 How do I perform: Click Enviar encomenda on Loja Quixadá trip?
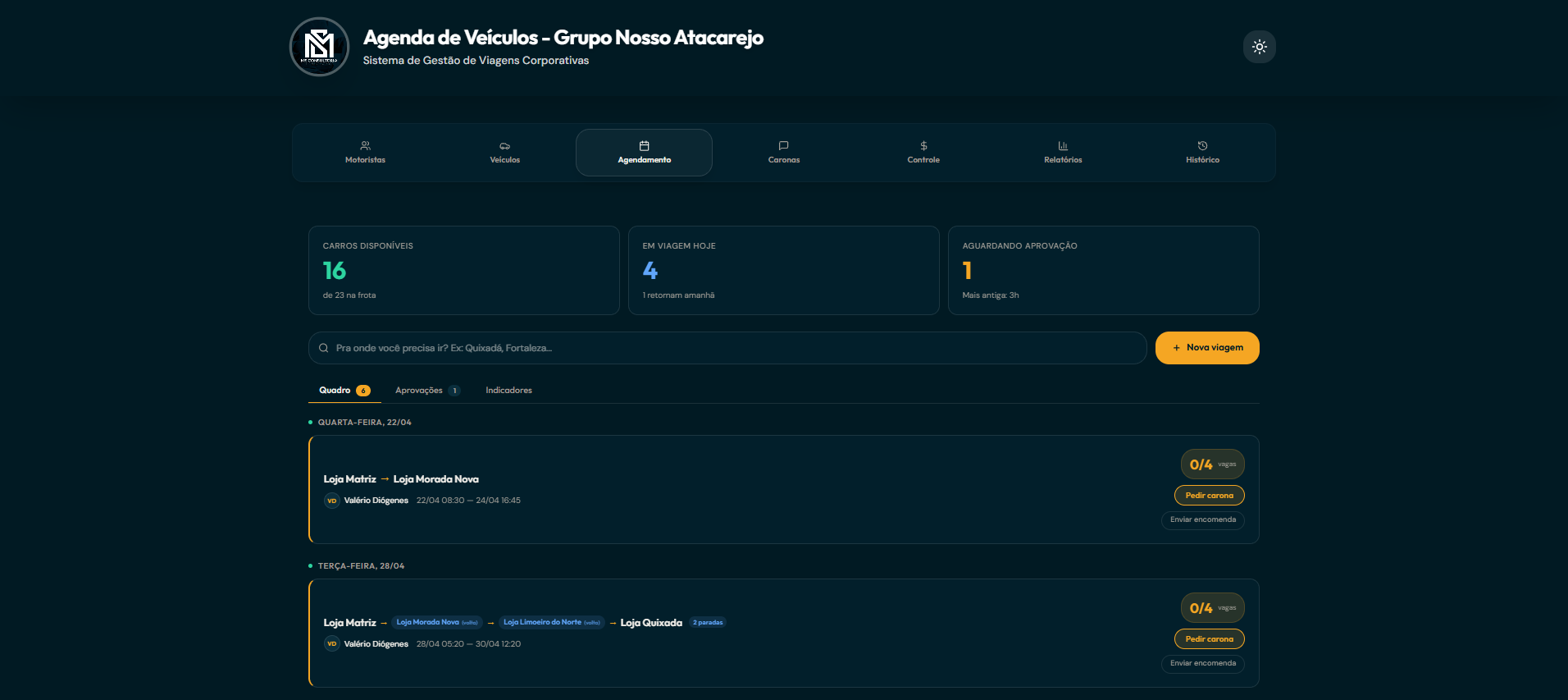click(x=1203, y=664)
